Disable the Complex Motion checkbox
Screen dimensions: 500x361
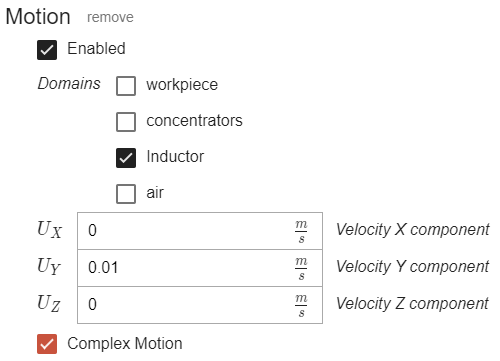[x=47, y=344]
